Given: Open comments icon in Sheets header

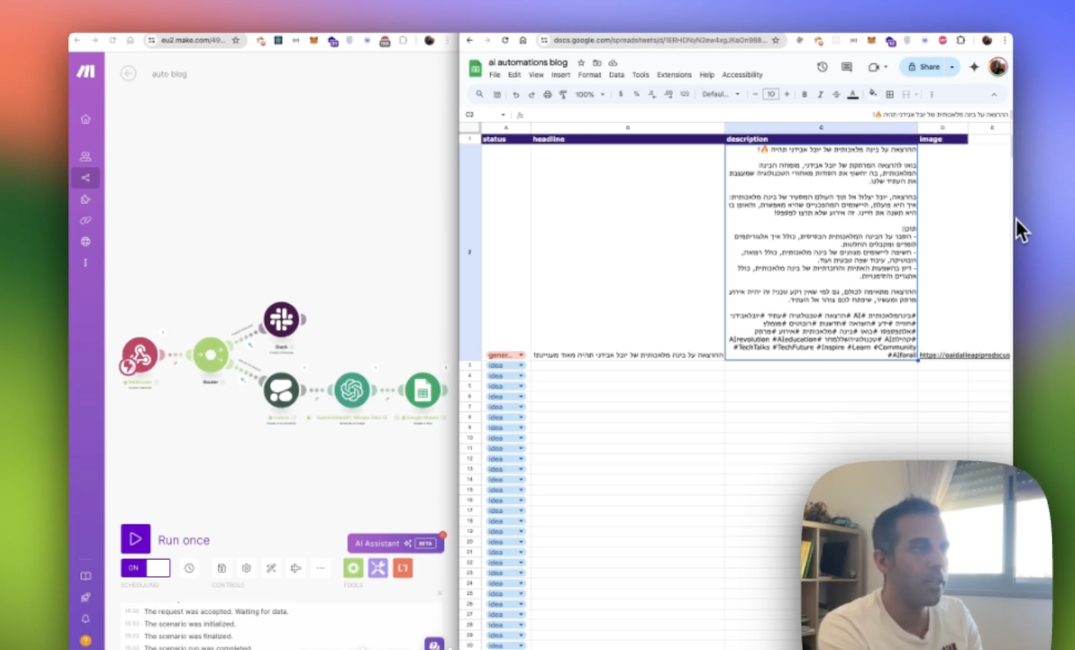Looking at the screenshot, I should point(847,67).
